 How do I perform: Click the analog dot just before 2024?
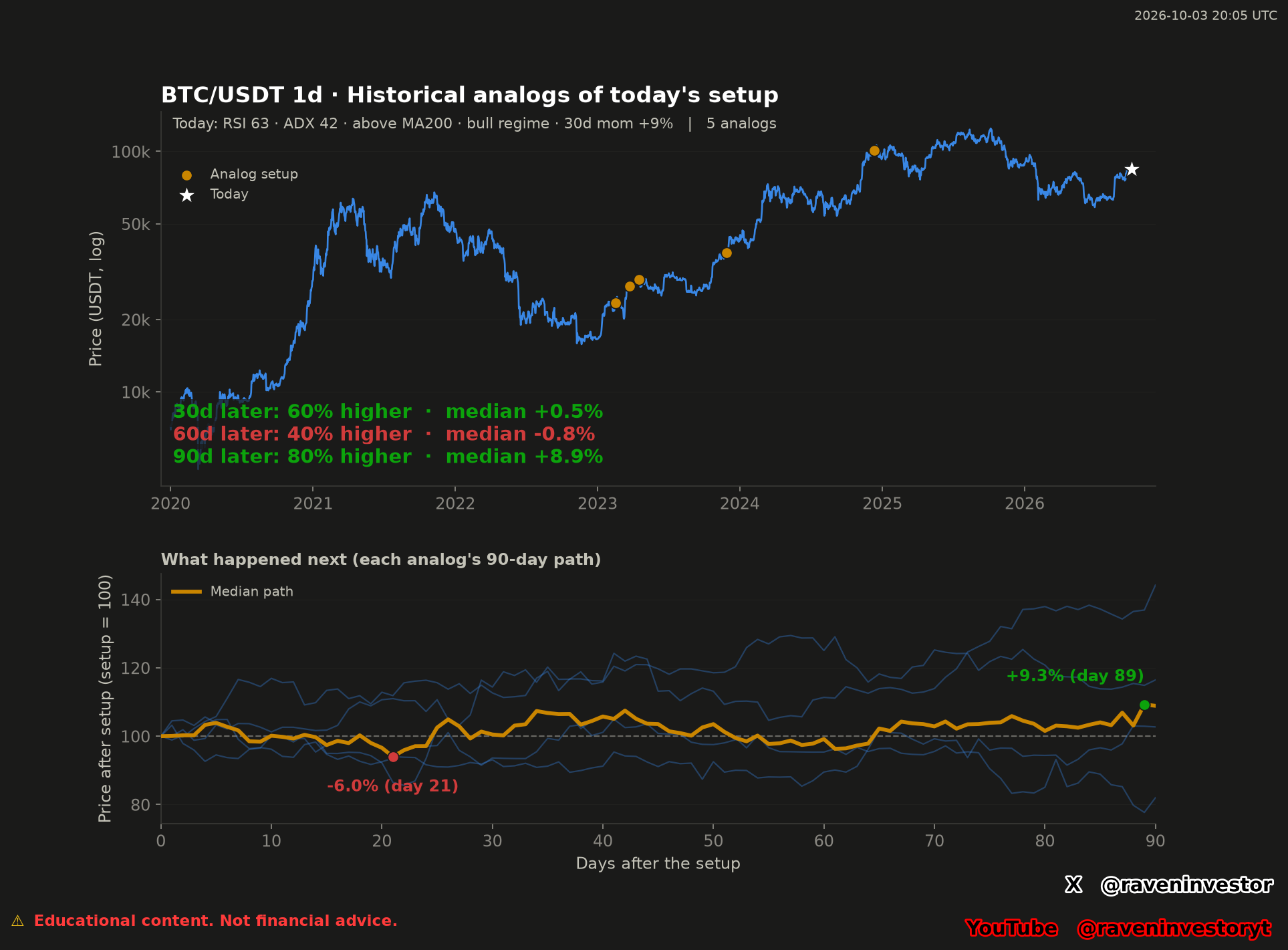point(727,253)
